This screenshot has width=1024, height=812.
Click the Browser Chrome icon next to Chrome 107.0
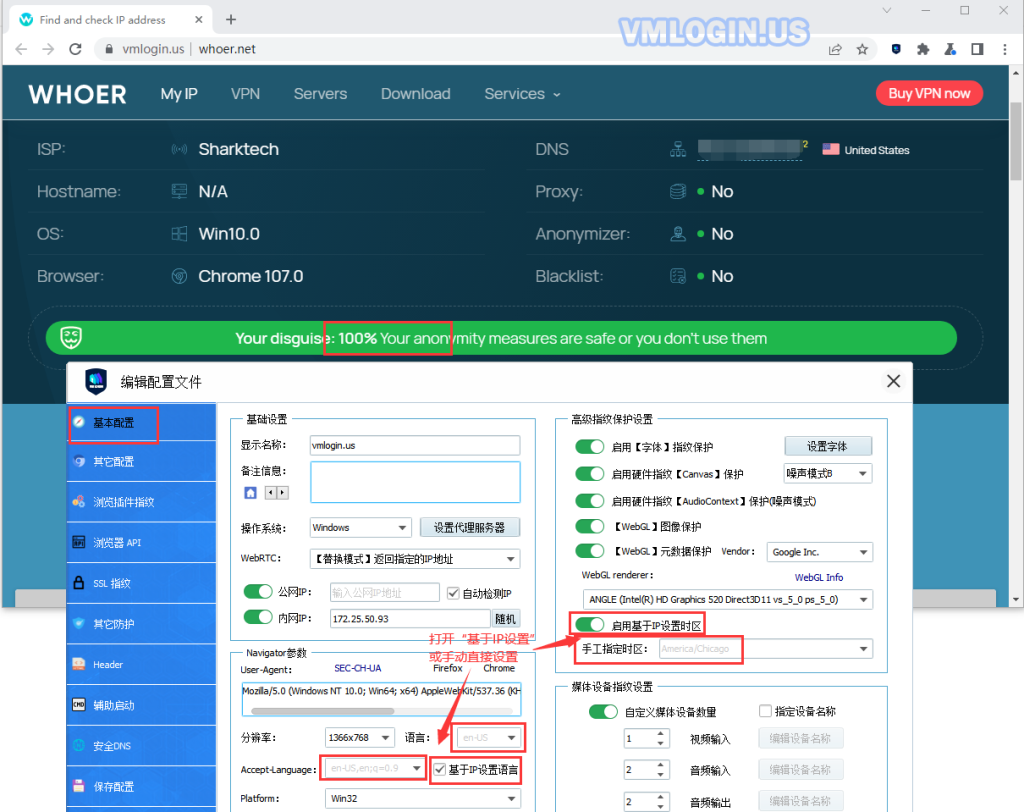coord(179,276)
